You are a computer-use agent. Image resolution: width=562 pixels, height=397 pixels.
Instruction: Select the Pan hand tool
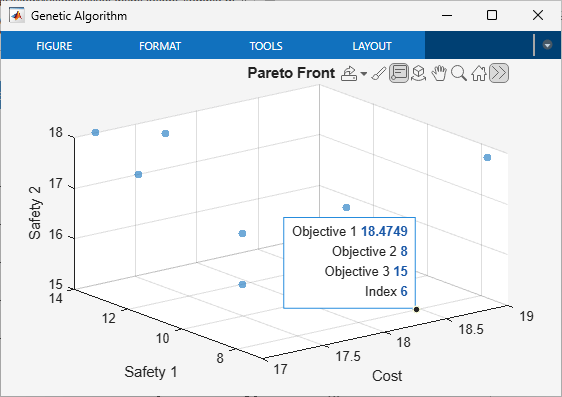coord(439,73)
